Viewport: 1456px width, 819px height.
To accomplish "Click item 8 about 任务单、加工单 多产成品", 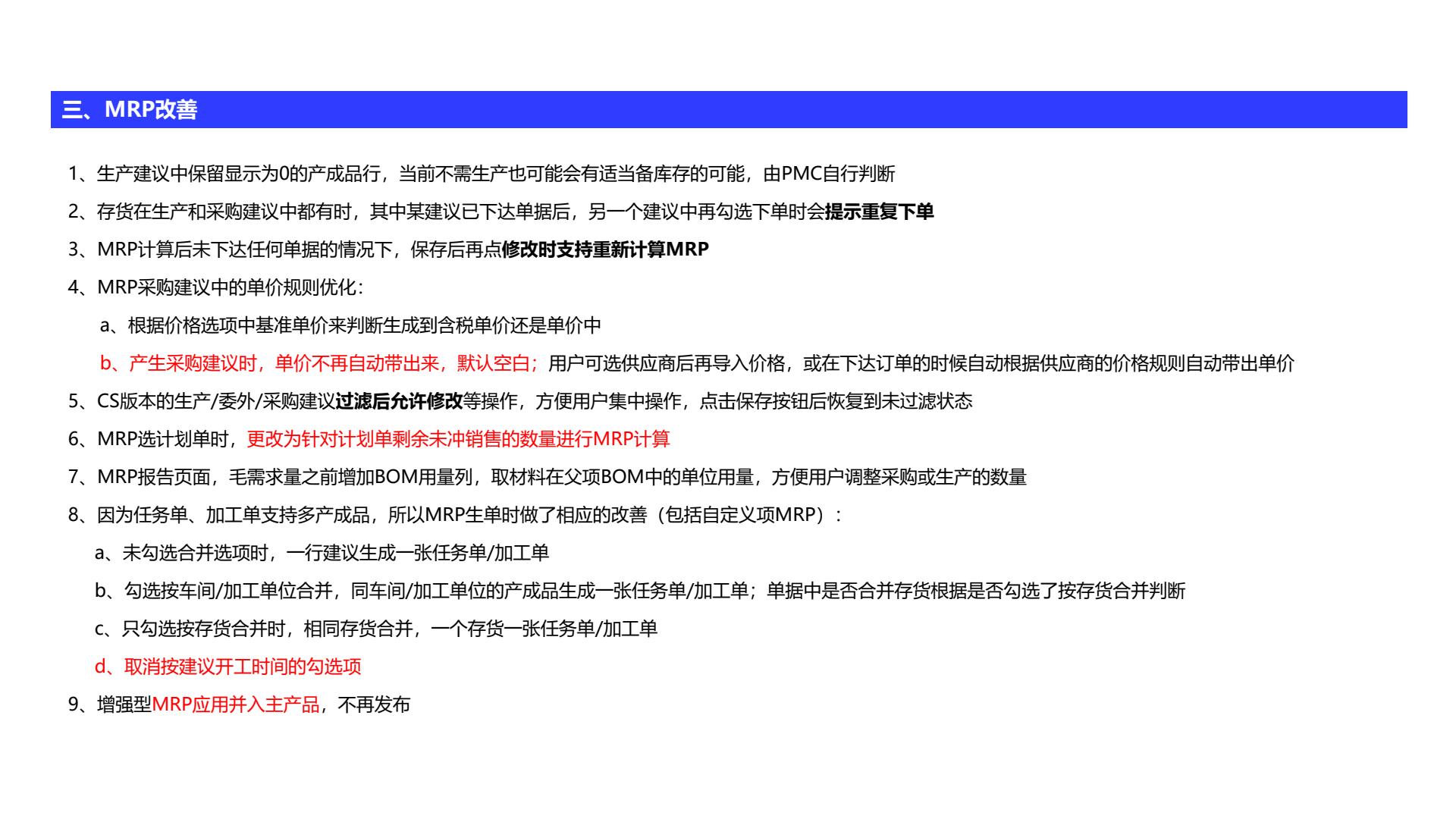I will (x=455, y=515).
